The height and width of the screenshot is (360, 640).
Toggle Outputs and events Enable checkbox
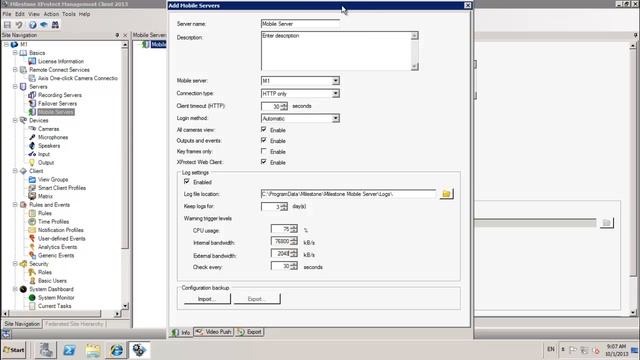pos(264,140)
